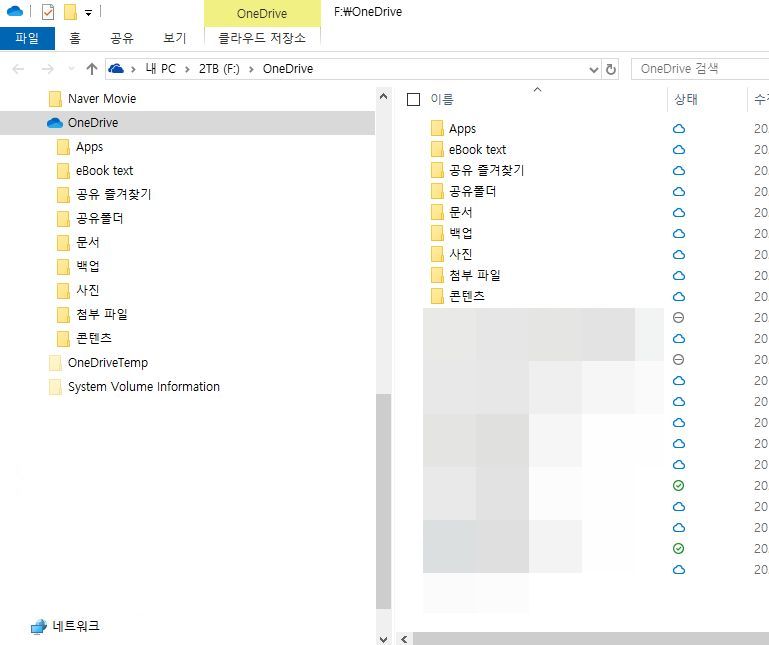Sort by the 상태 column header
769x645 pixels.
(686, 100)
